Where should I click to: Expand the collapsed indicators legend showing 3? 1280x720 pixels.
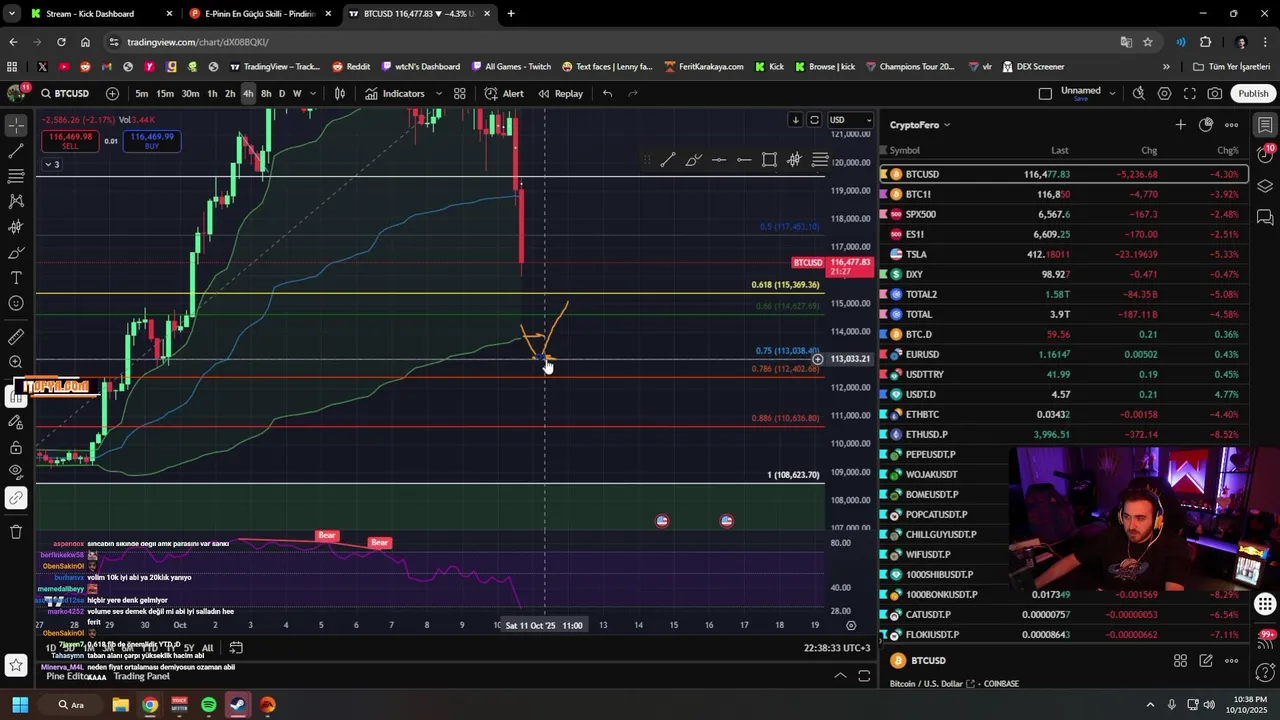click(x=52, y=164)
